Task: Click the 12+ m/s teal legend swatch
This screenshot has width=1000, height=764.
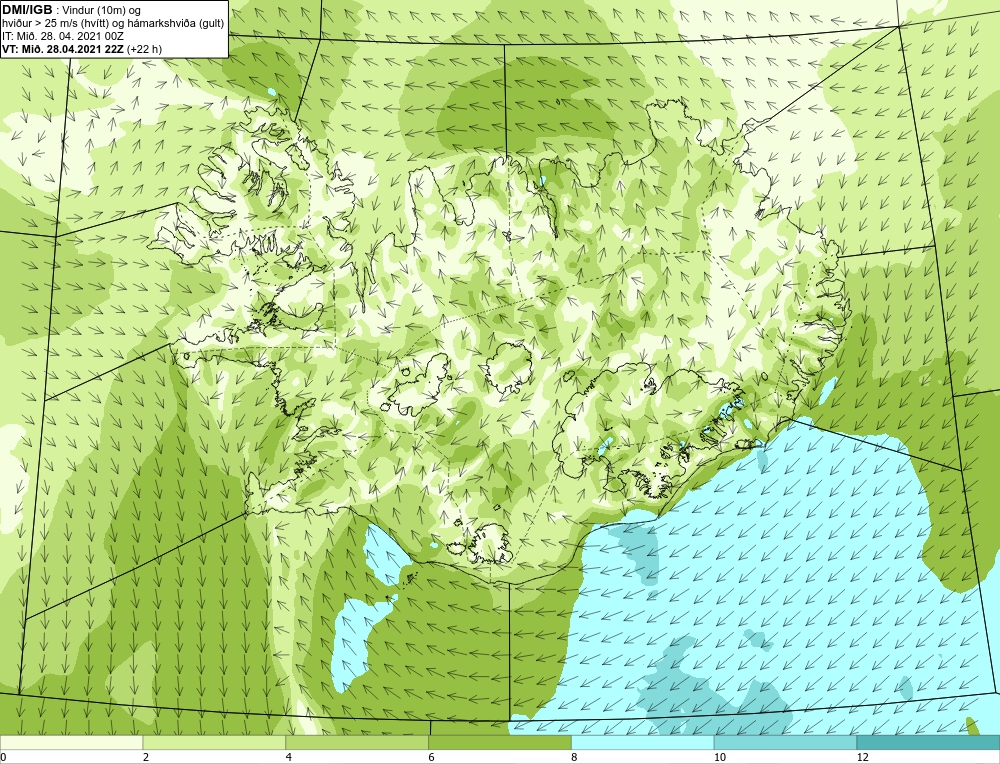Action: 929,742
